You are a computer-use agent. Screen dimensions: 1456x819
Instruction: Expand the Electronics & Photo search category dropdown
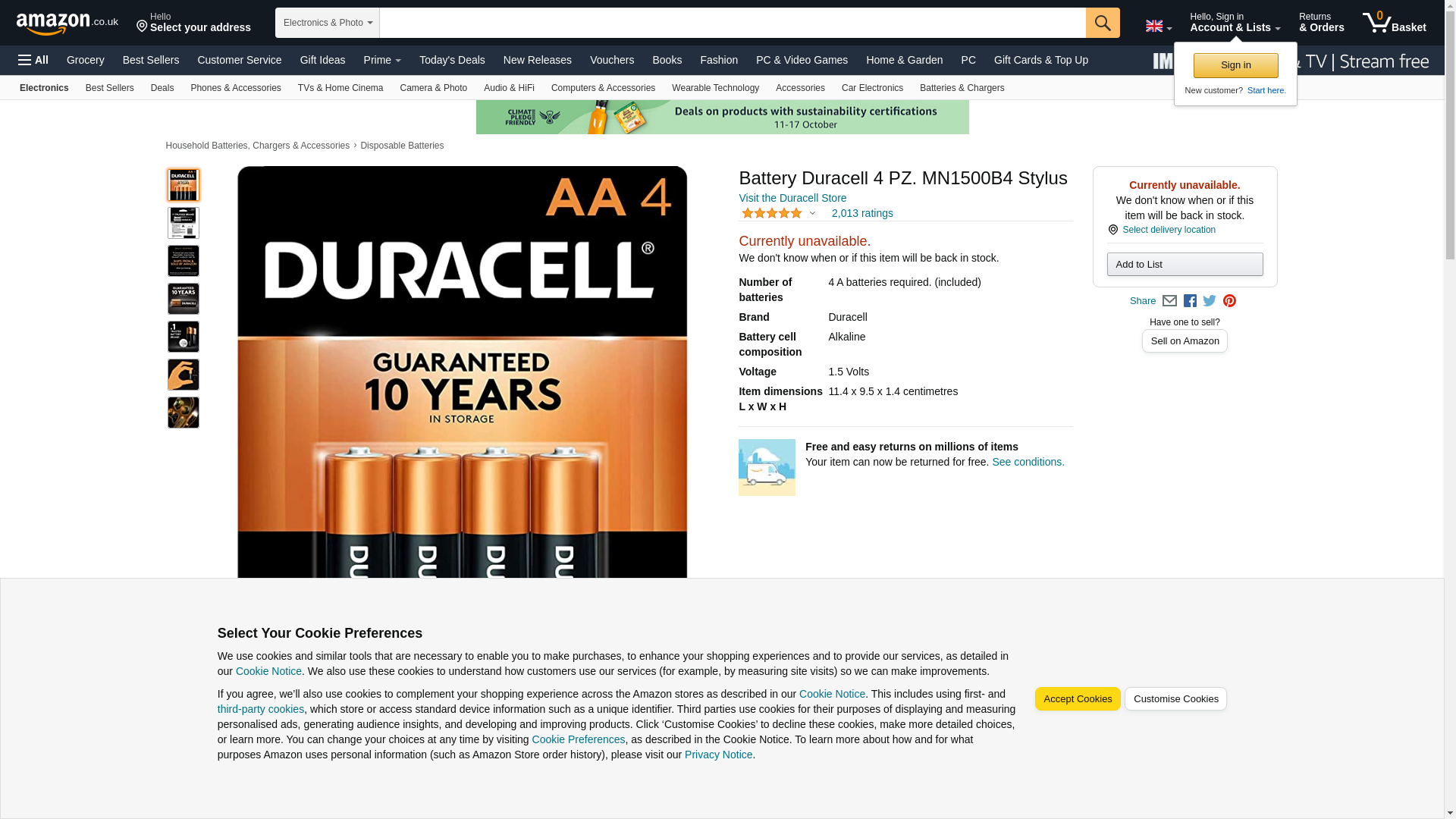click(x=327, y=23)
